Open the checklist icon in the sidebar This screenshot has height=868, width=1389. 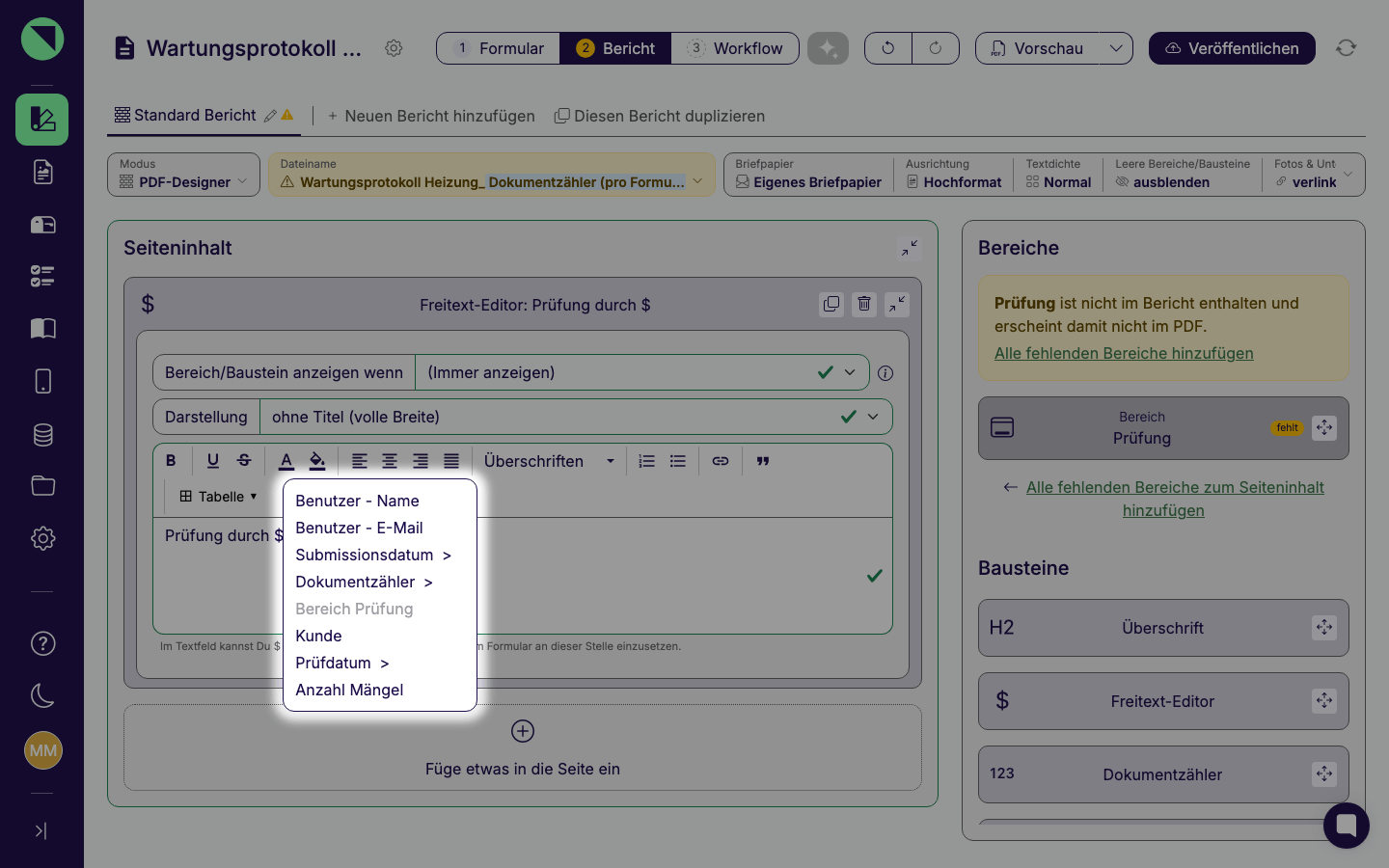pos(42,277)
